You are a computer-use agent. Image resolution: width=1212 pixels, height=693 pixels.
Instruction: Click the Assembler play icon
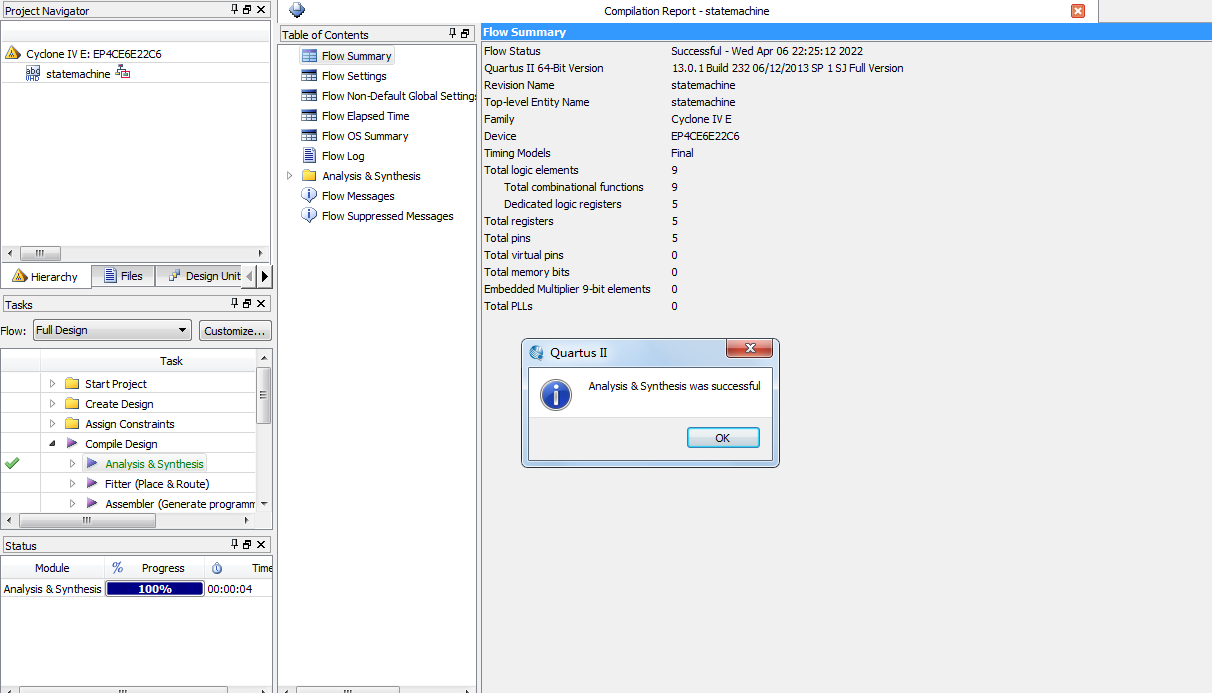pos(92,504)
